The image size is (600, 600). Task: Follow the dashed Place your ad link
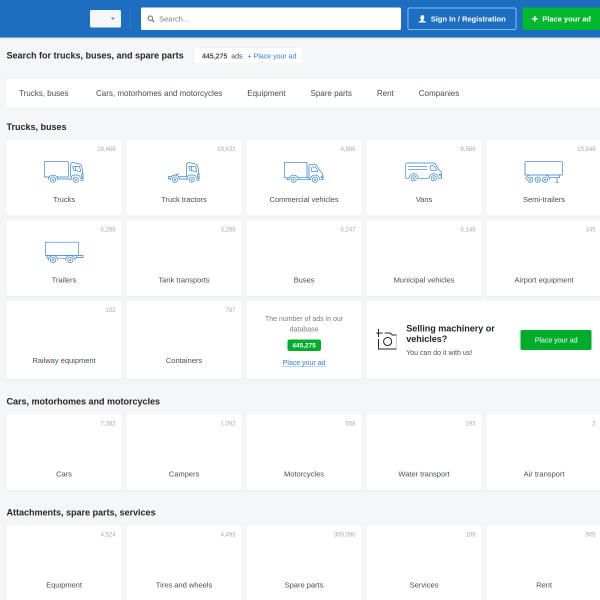click(304, 362)
